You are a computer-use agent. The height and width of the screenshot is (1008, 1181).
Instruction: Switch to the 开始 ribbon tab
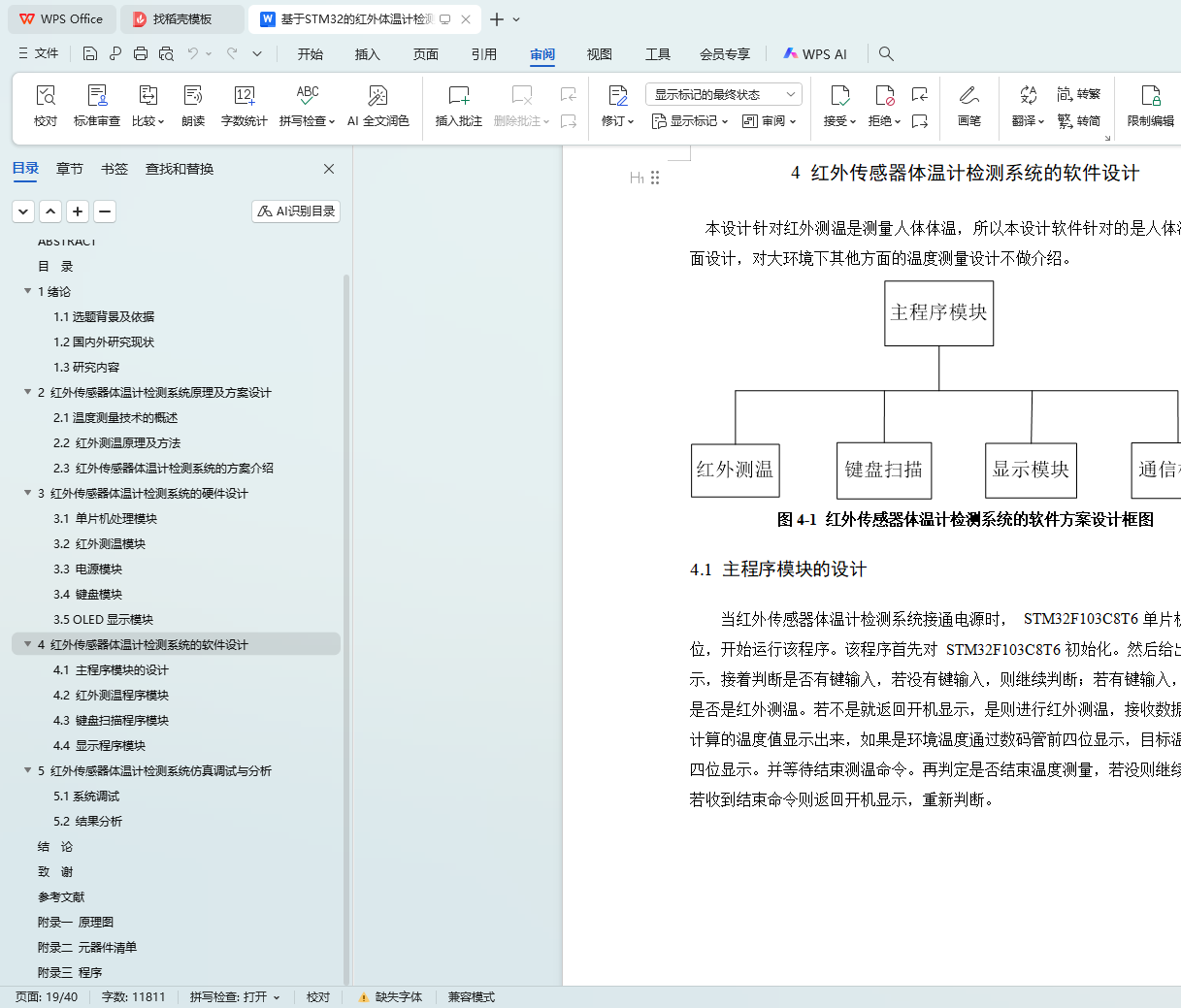coord(311,54)
